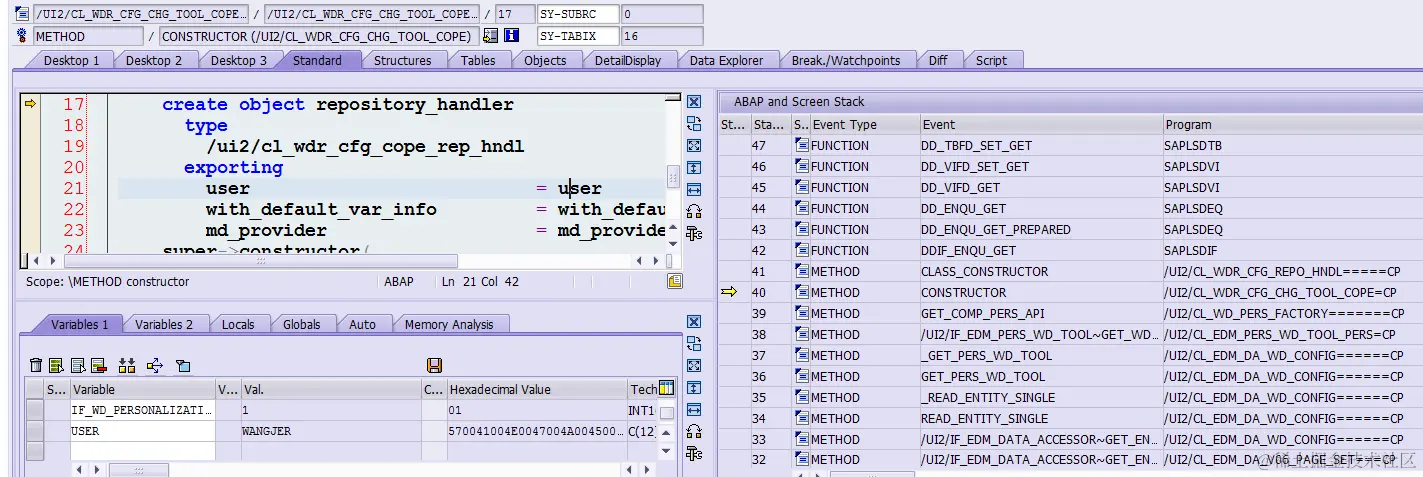Switch to Desktop 1 tab
This screenshot has width=1423, height=477.
click(x=71, y=60)
